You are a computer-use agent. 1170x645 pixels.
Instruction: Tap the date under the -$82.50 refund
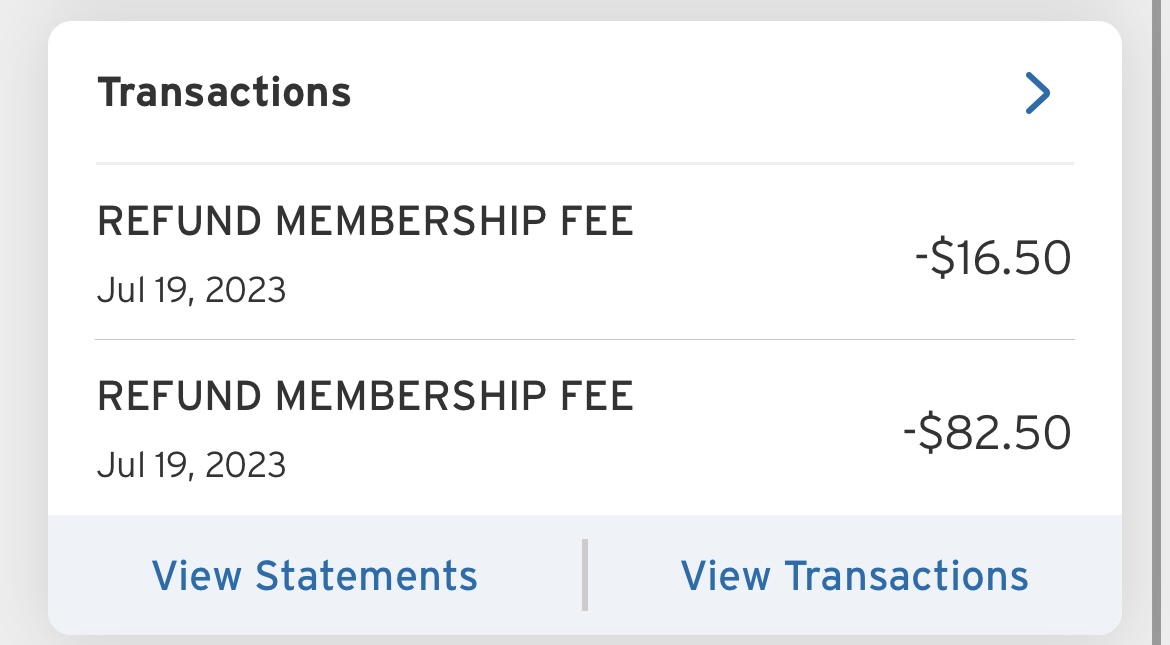click(191, 465)
